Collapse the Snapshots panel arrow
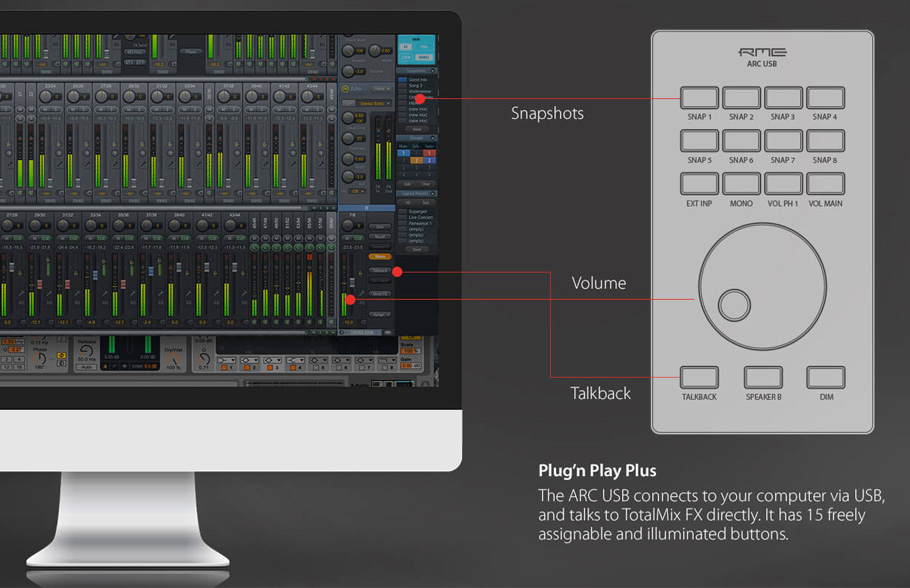This screenshot has height=588, width=910. 432,71
